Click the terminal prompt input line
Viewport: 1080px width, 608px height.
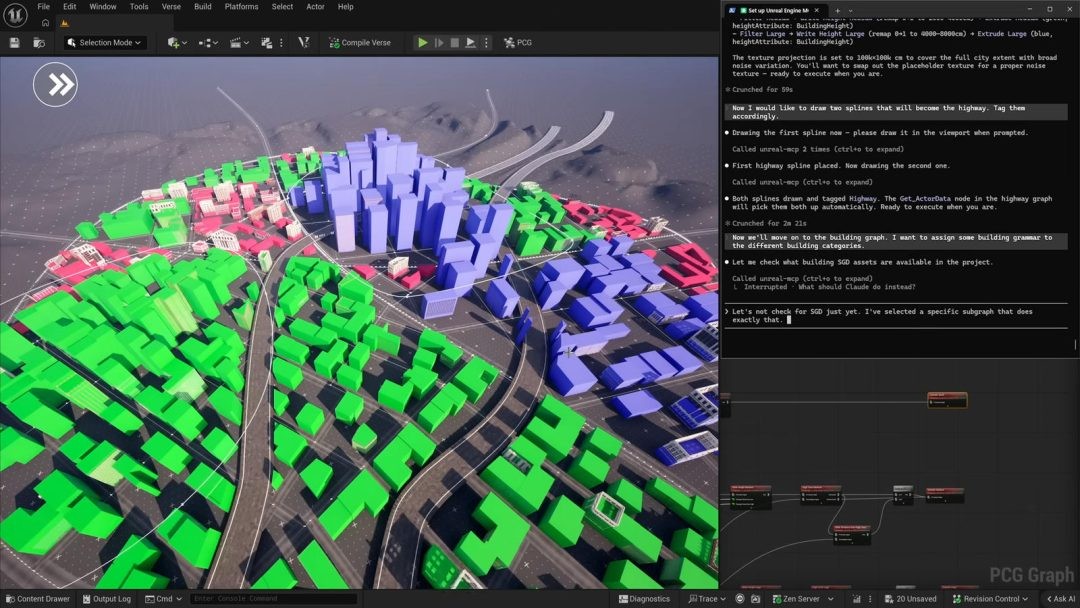[x=895, y=315]
